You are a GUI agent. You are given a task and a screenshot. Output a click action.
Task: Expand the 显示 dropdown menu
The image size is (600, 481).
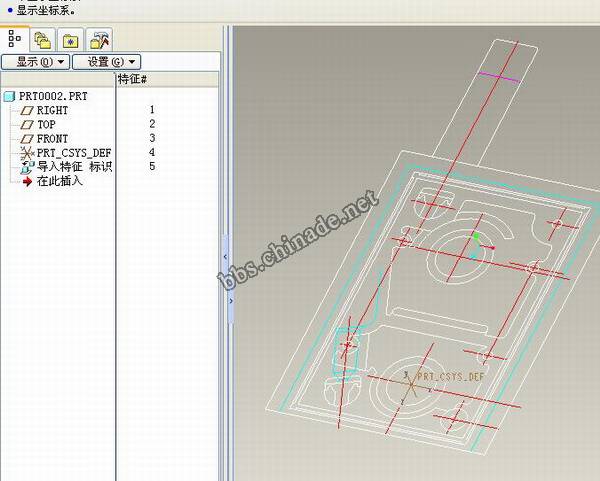point(34,62)
